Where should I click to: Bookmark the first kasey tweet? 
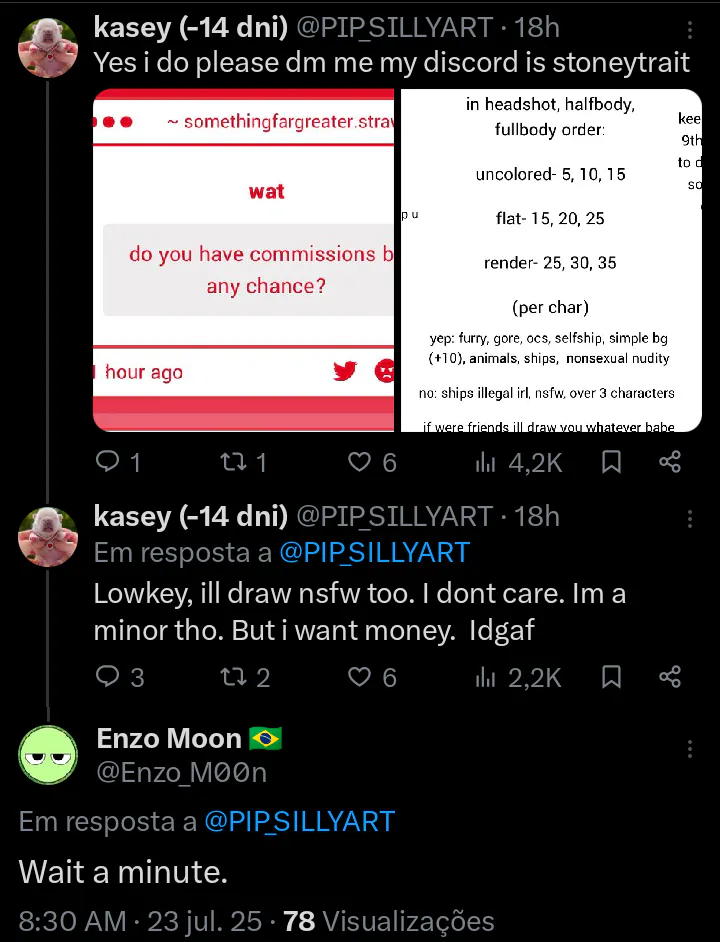point(611,462)
